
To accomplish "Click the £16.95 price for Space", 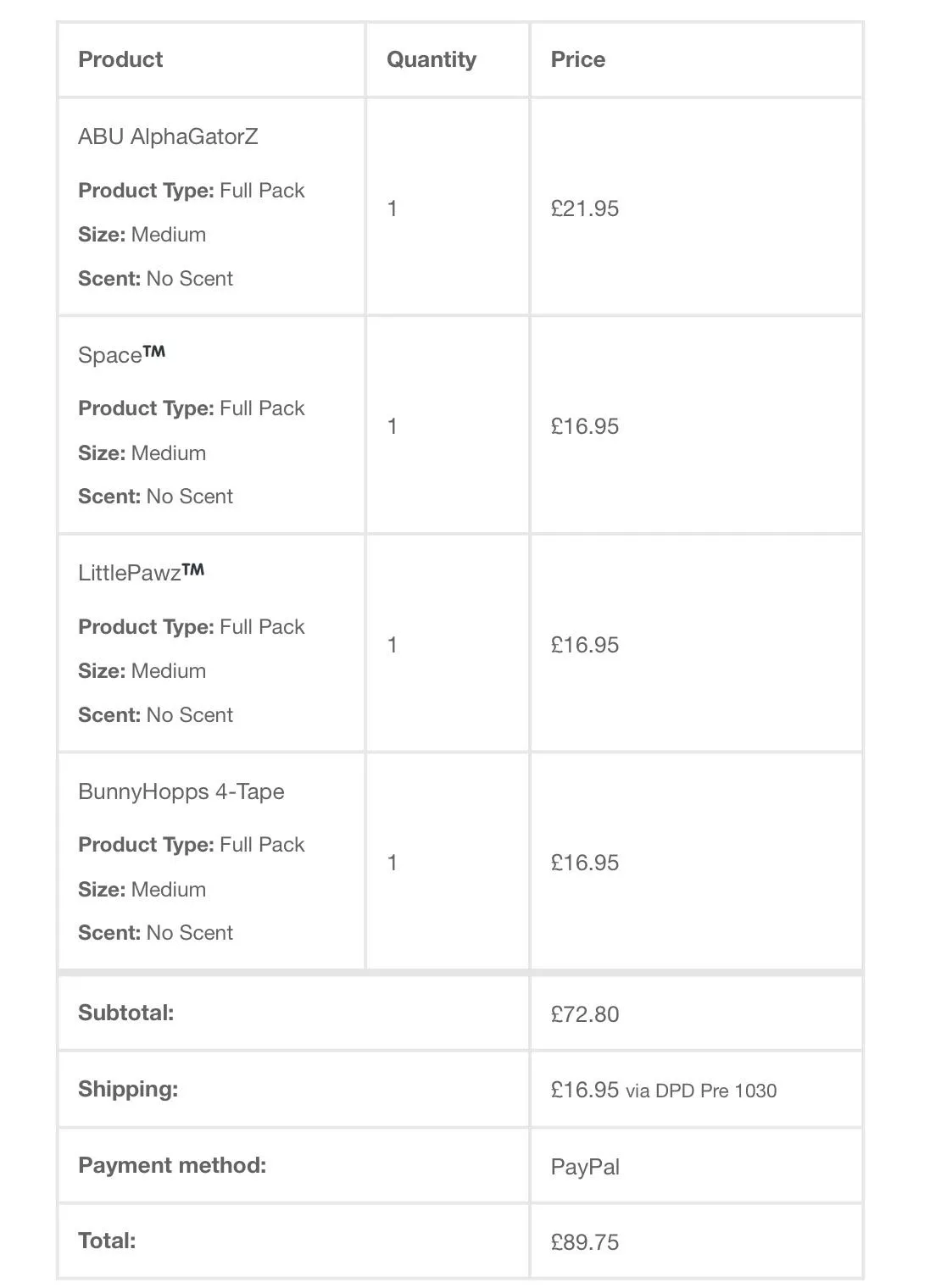I will click(584, 426).
